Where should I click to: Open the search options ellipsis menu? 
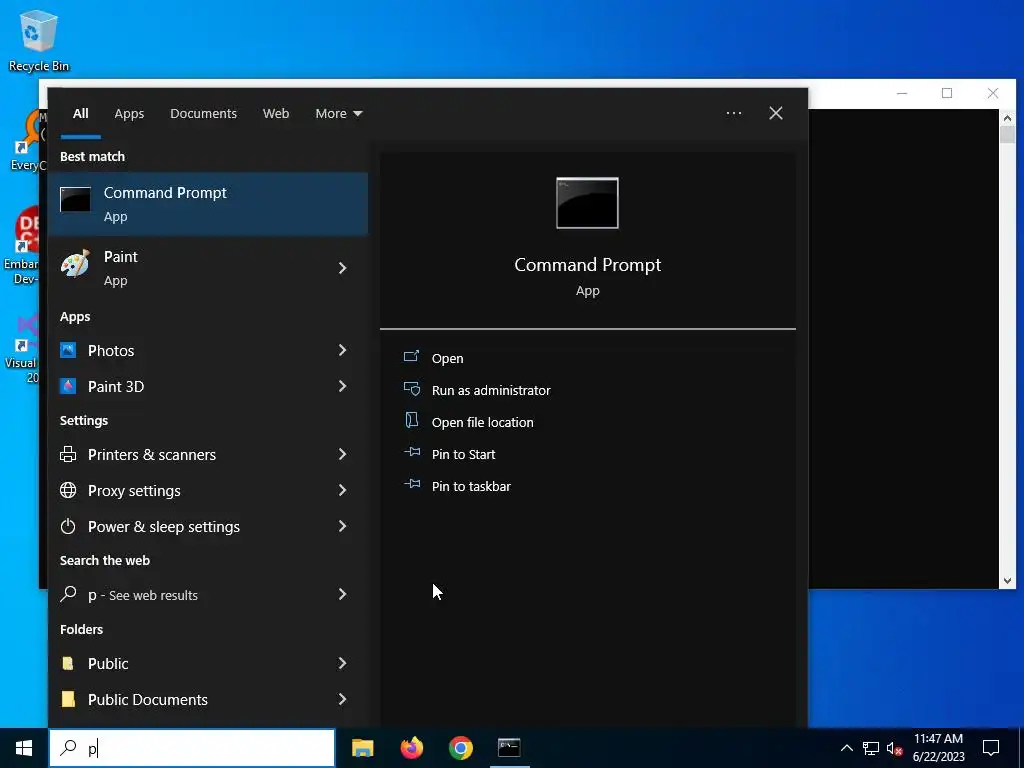(x=734, y=113)
